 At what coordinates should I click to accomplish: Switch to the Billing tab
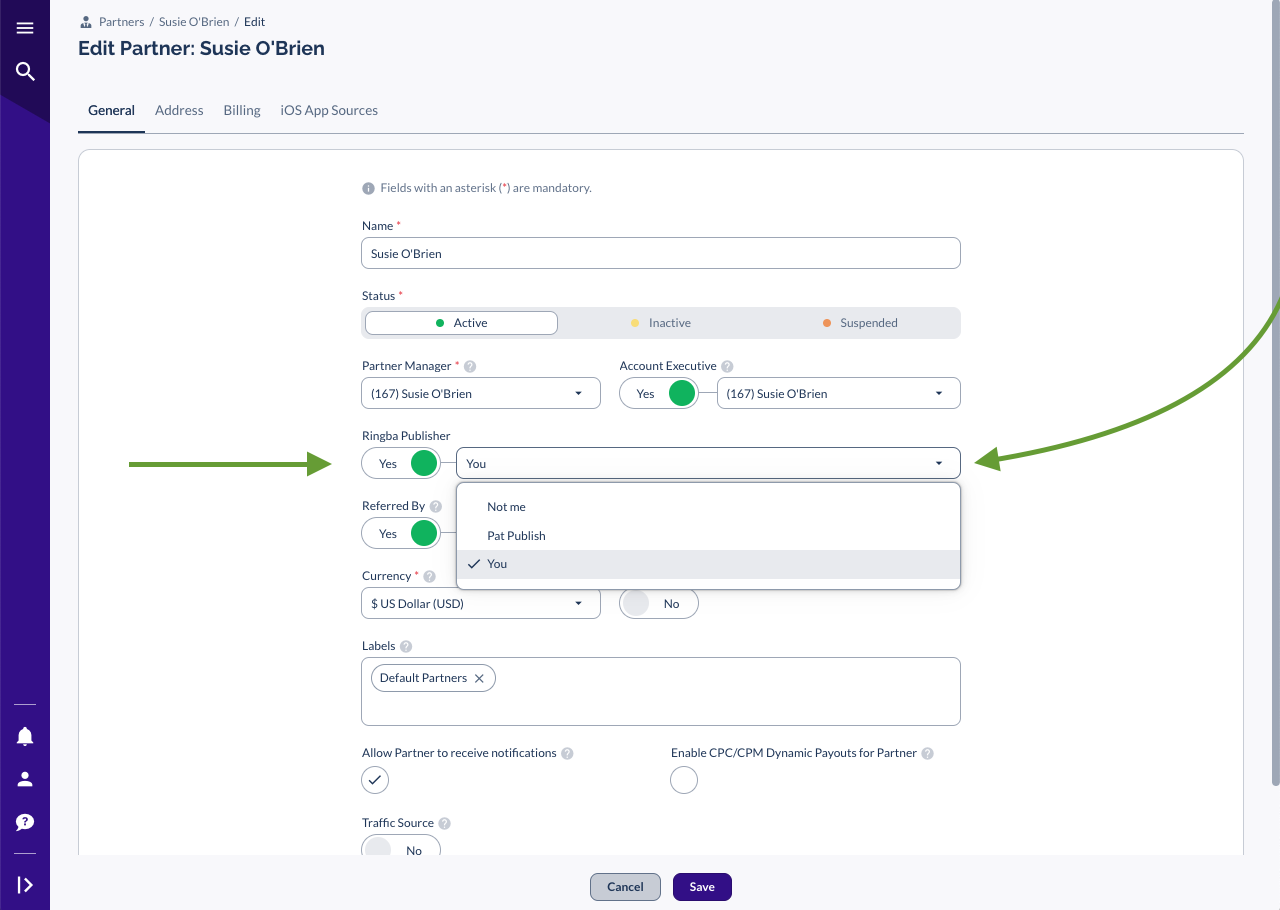(x=242, y=110)
